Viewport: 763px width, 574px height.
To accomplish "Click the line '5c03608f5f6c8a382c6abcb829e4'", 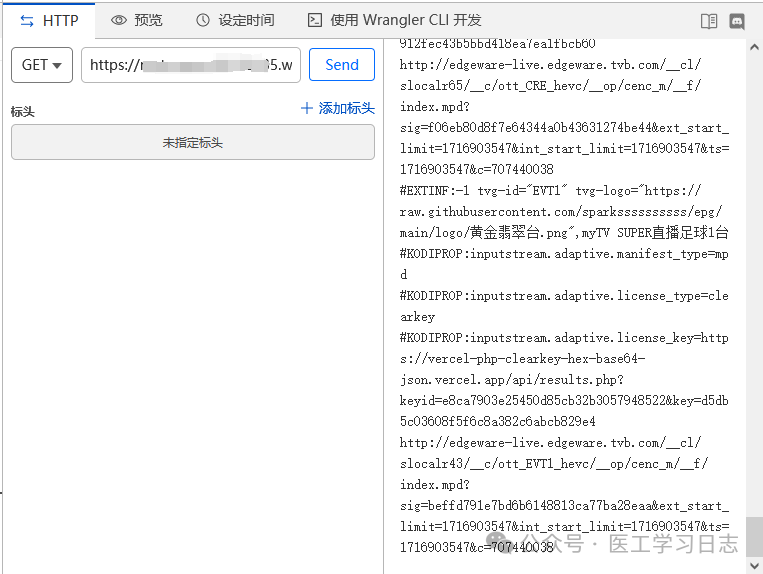I will coord(497,421).
